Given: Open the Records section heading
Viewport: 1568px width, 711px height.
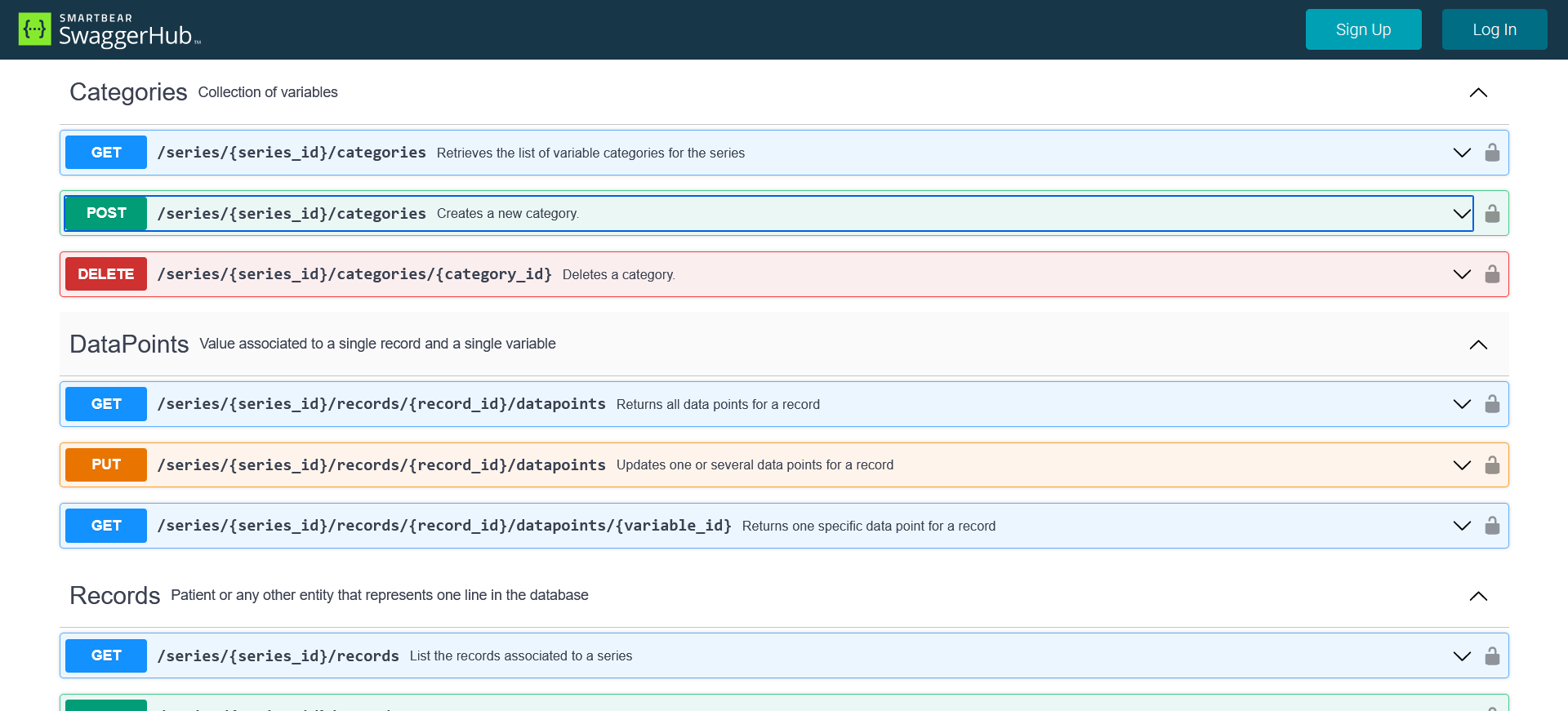Looking at the screenshot, I should [114, 595].
